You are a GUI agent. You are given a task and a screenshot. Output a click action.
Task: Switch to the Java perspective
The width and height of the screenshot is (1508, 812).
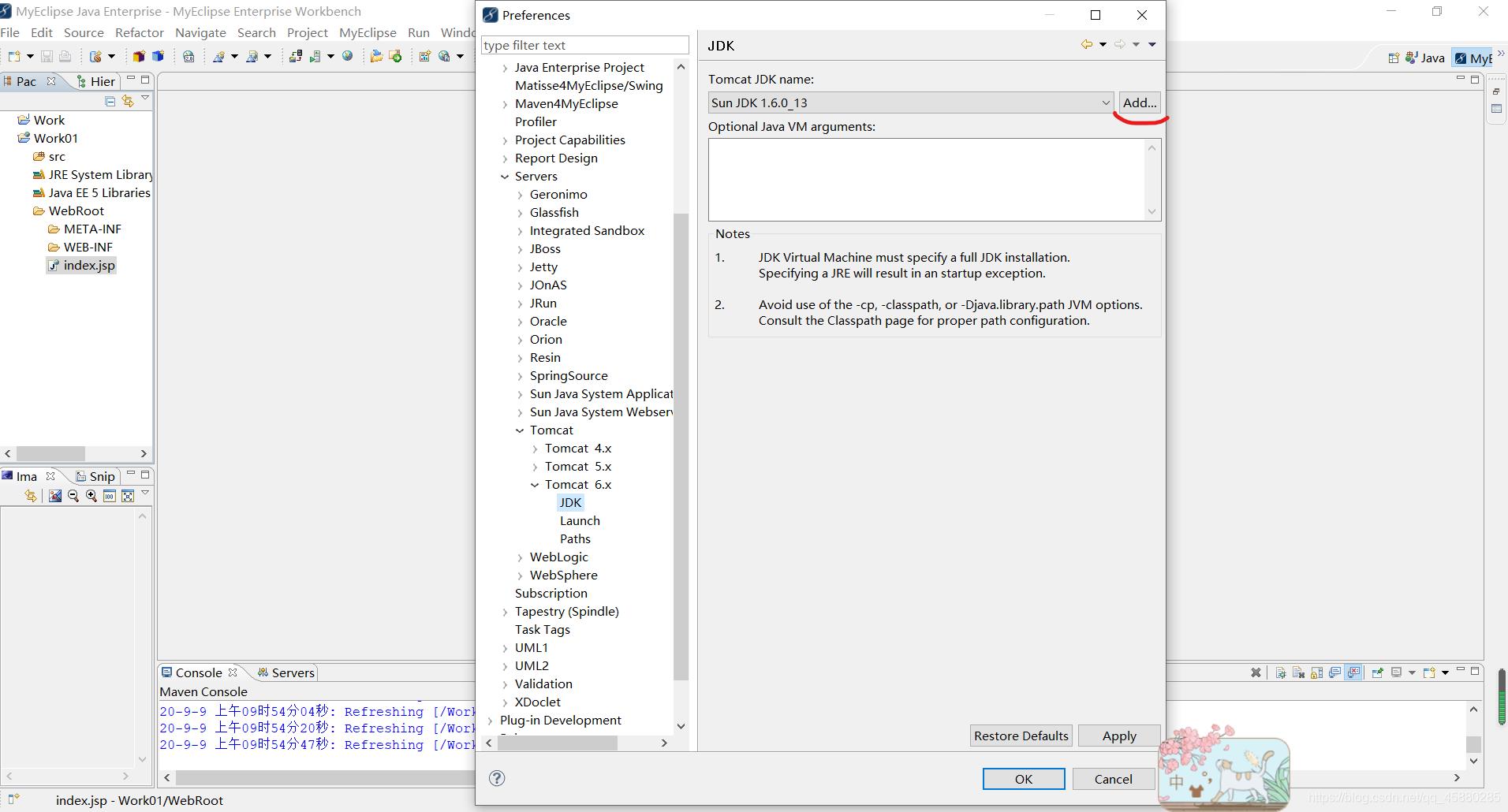point(1426,58)
